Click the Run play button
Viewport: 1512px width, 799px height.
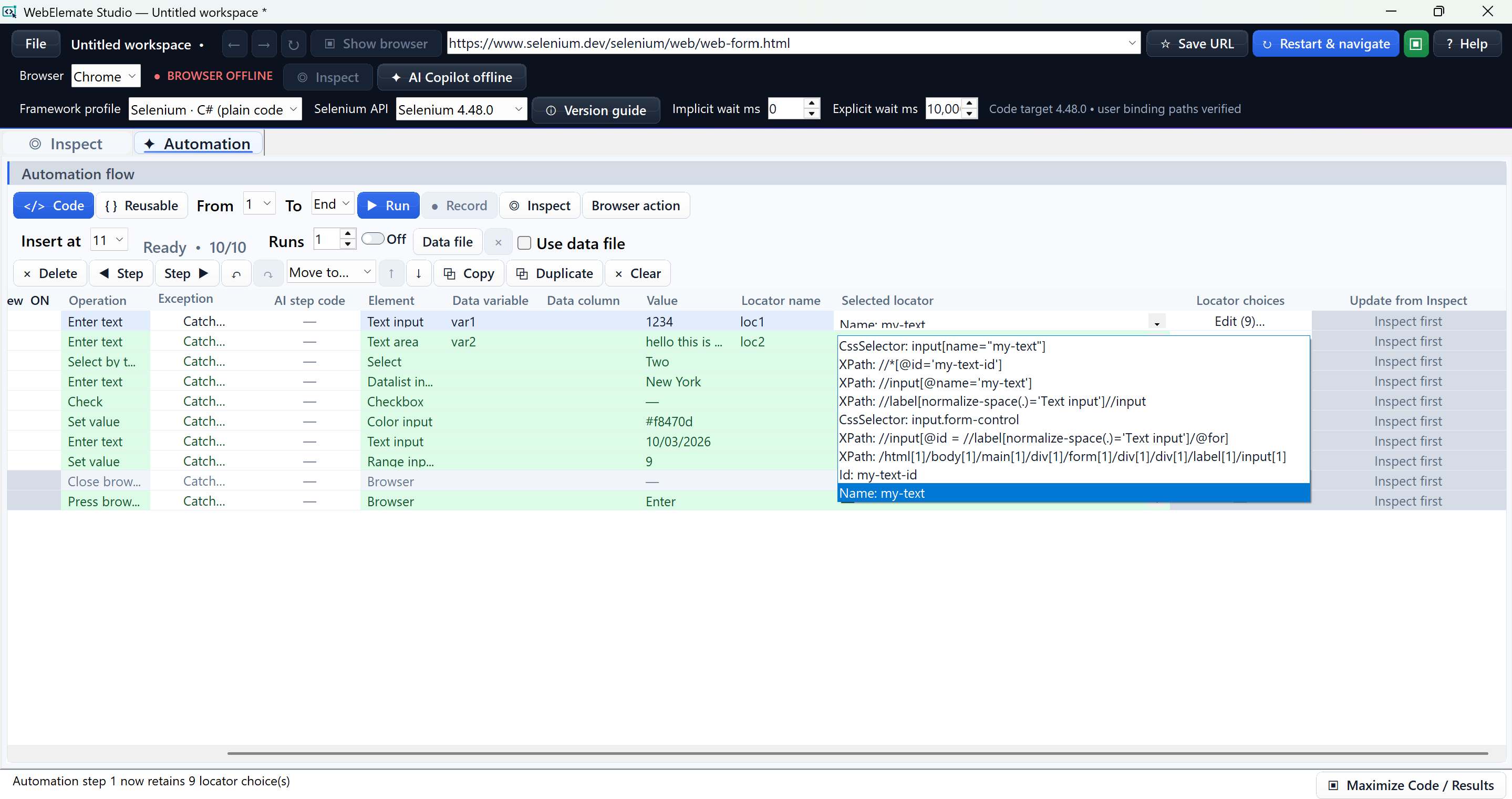pyautogui.click(x=389, y=206)
